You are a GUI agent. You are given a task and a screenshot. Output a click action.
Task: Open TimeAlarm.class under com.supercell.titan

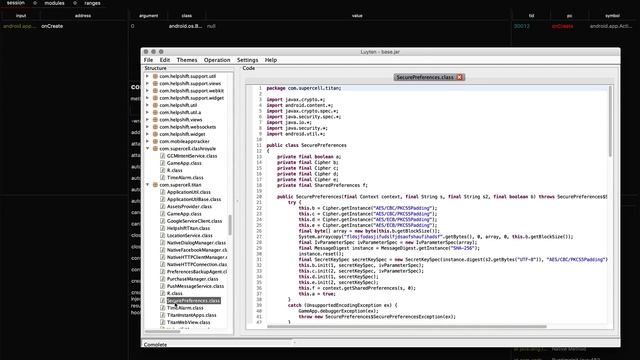[185, 308]
